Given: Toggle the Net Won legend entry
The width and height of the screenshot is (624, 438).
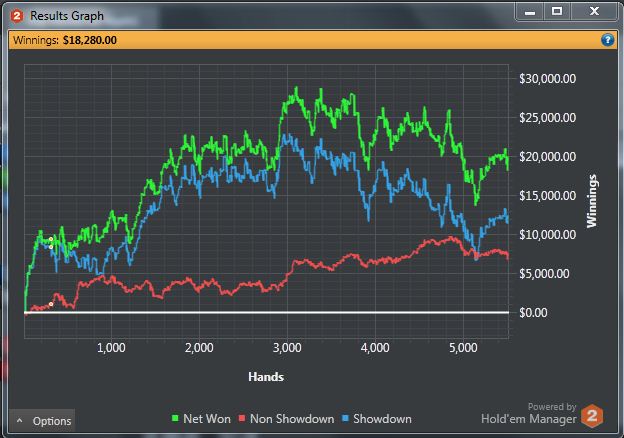Looking at the screenshot, I should pyautogui.click(x=201, y=419).
